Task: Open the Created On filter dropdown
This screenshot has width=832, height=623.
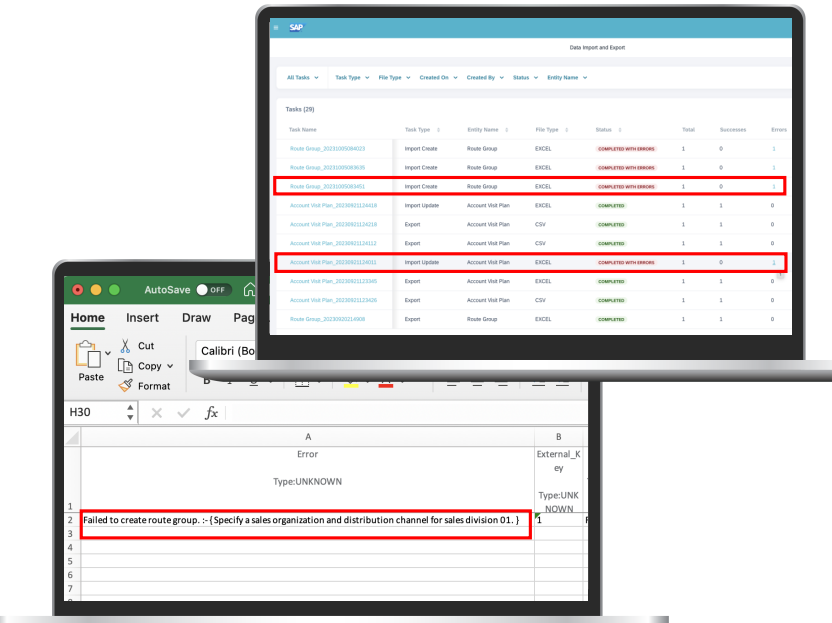Action: [438, 77]
